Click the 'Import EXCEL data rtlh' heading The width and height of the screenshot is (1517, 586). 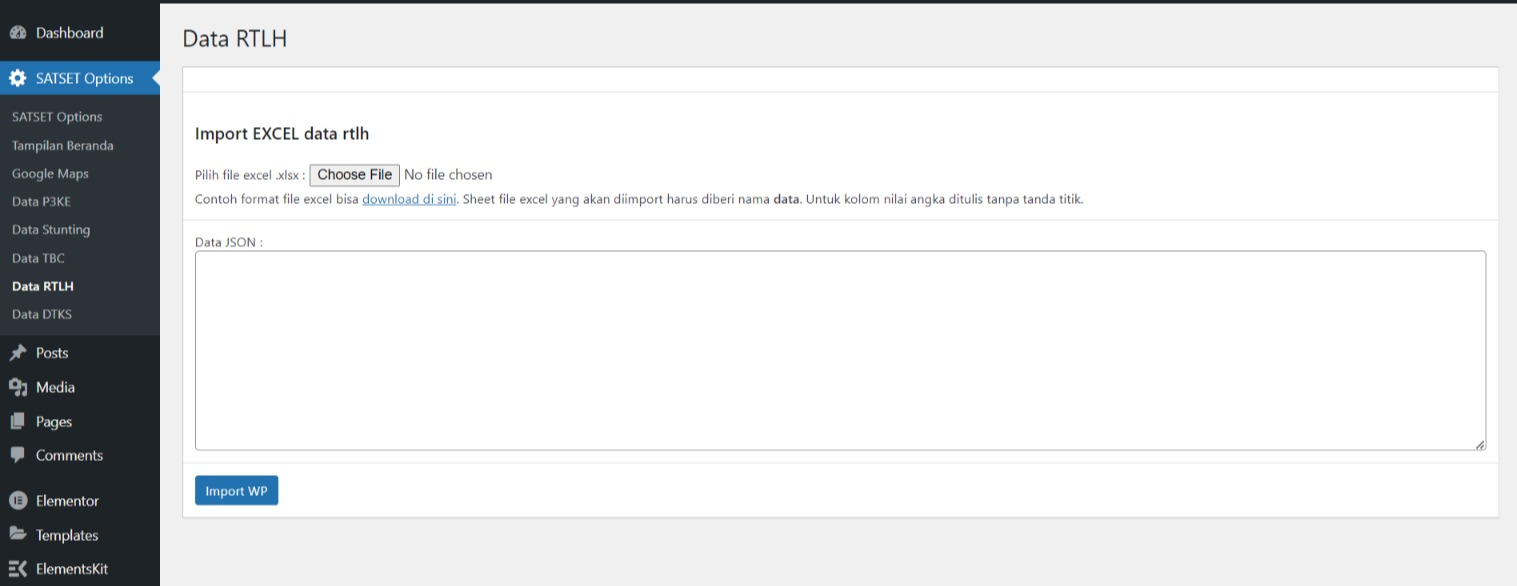tap(282, 133)
